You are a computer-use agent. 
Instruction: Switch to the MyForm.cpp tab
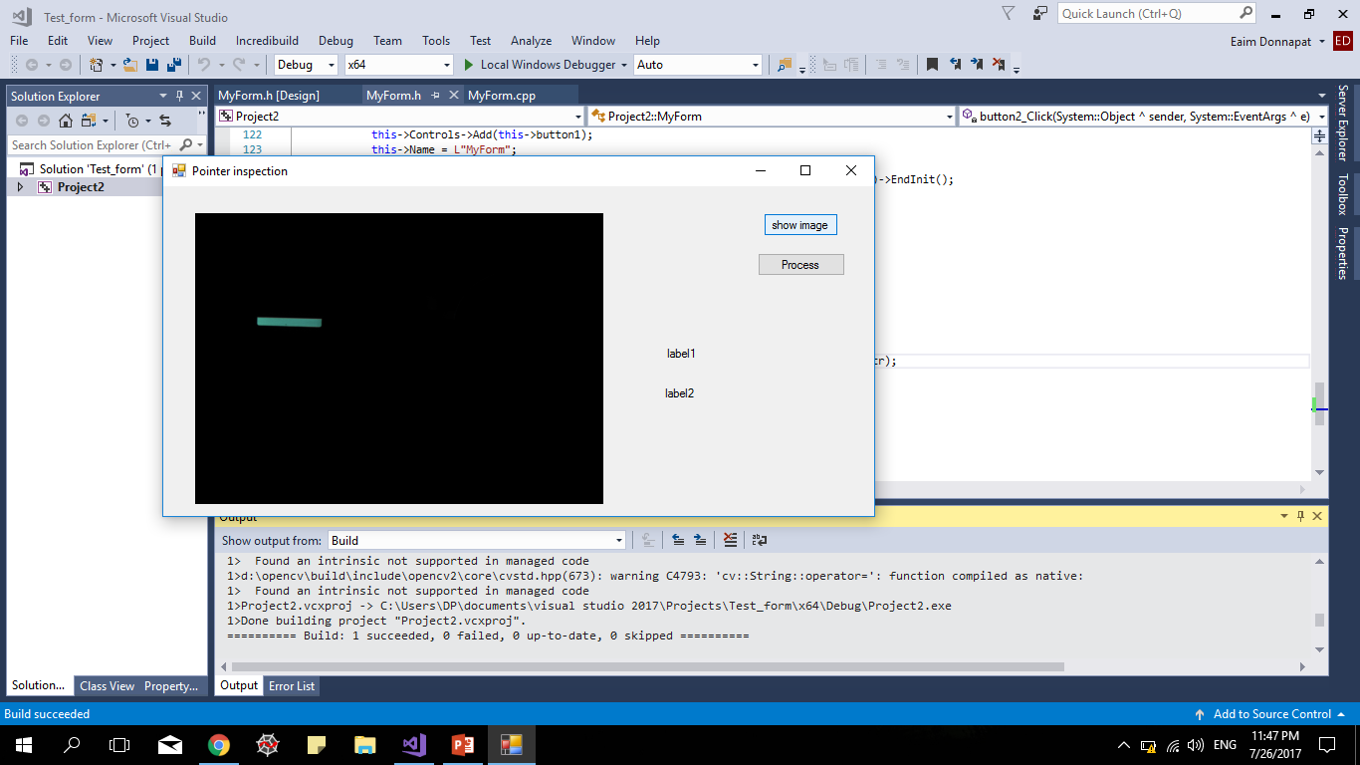[x=502, y=95]
